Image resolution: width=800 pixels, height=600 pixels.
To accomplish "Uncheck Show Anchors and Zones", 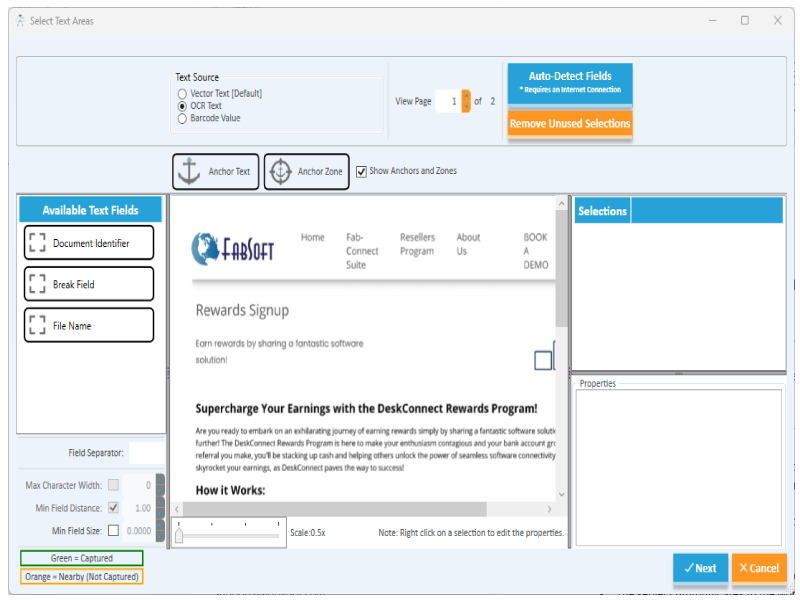I will [x=361, y=171].
